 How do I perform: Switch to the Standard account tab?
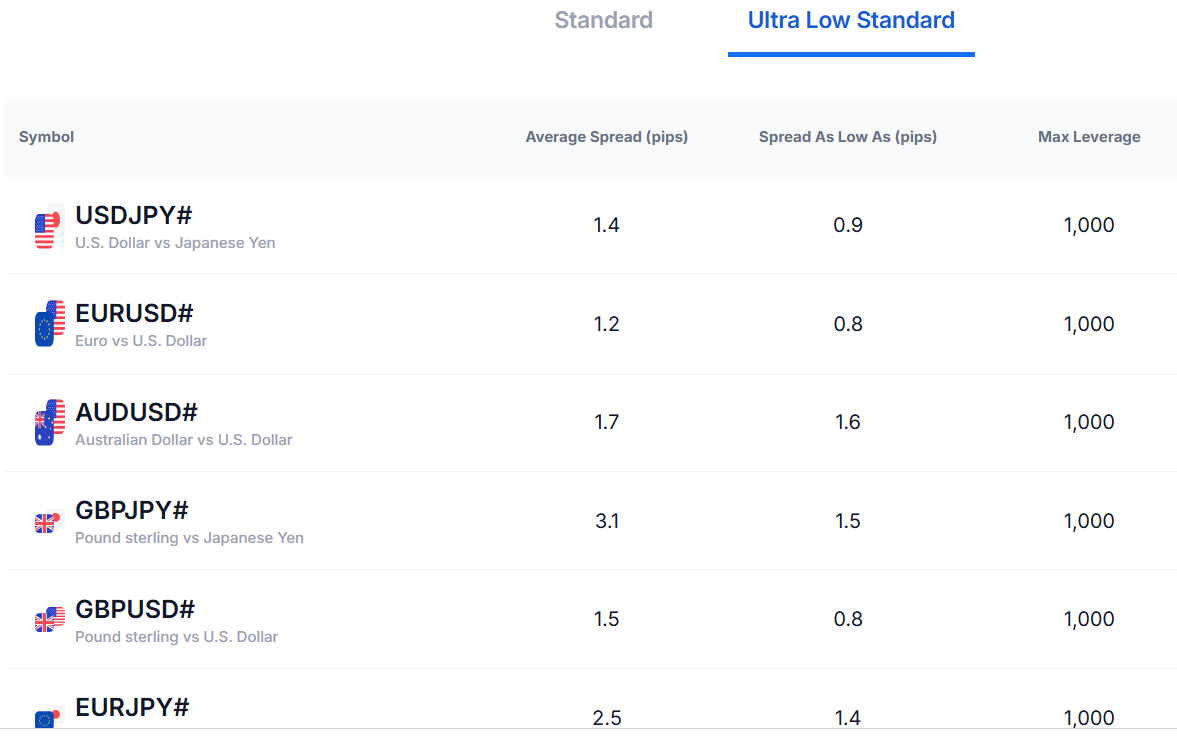click(603, 20)
